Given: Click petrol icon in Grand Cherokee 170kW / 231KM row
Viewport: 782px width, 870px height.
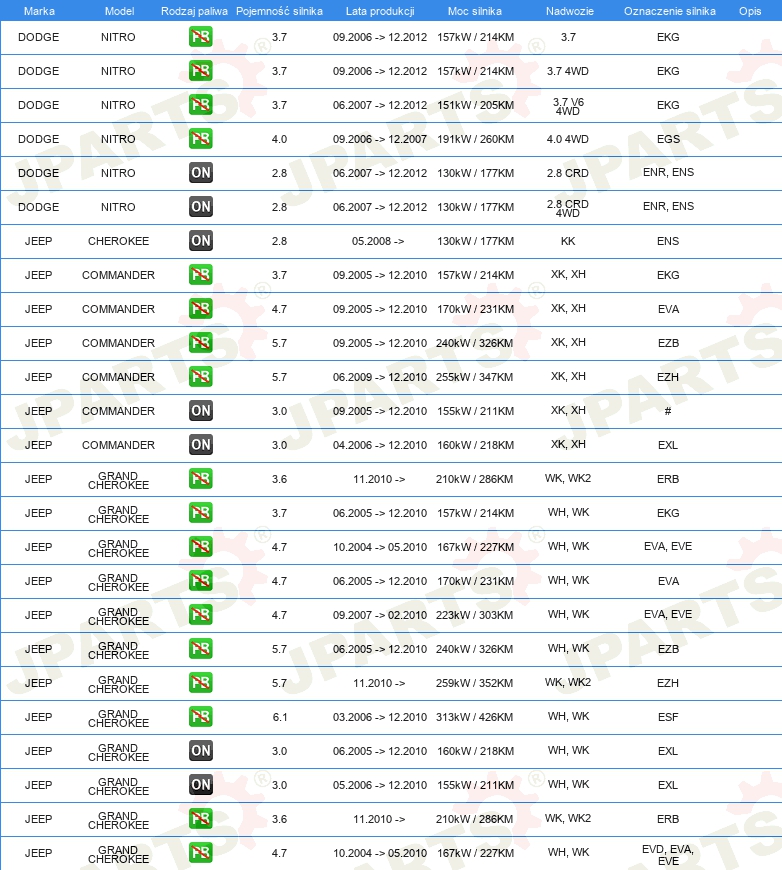Looking at the screenshot, I should (200, 581).
